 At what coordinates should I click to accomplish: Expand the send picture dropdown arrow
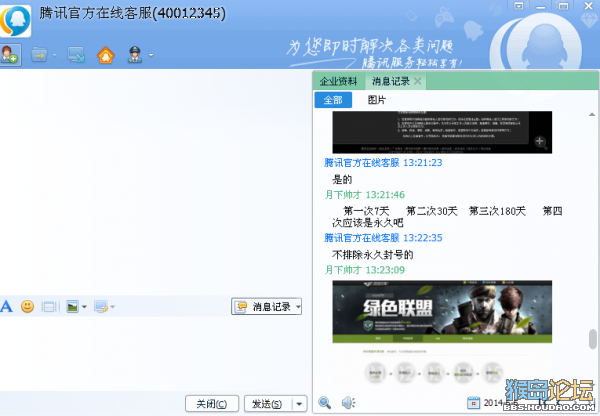tap(84, 307)
